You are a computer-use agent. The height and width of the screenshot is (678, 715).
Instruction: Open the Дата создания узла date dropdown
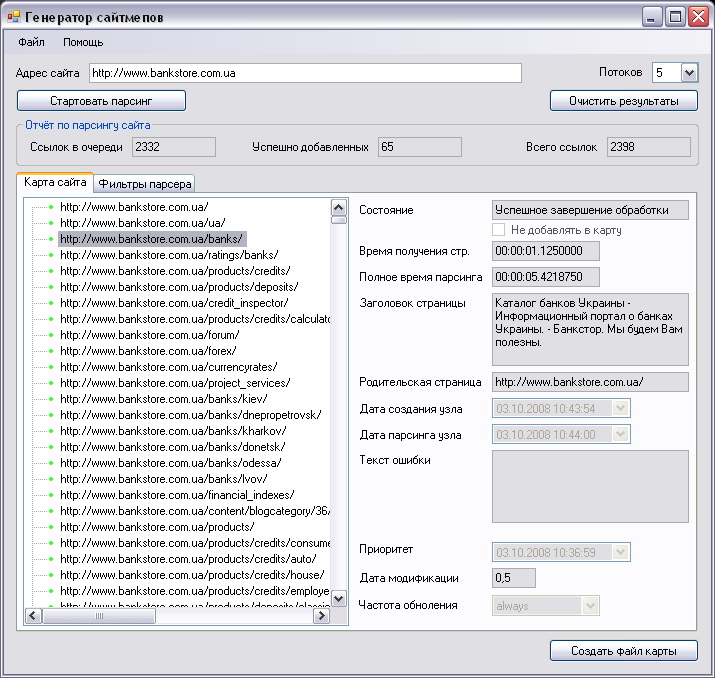tap(620, 409)
